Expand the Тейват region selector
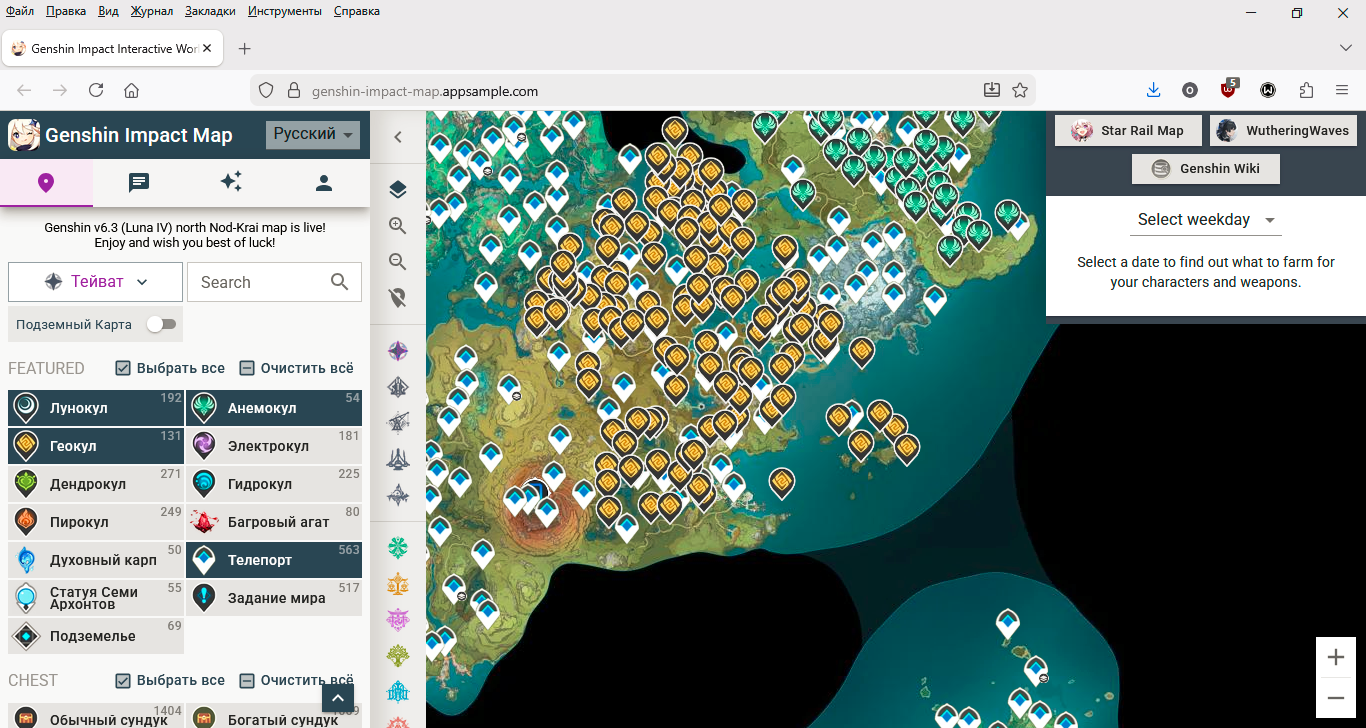Image resolution: width=1366 pixels, height=728 pixels. point(96,282)
